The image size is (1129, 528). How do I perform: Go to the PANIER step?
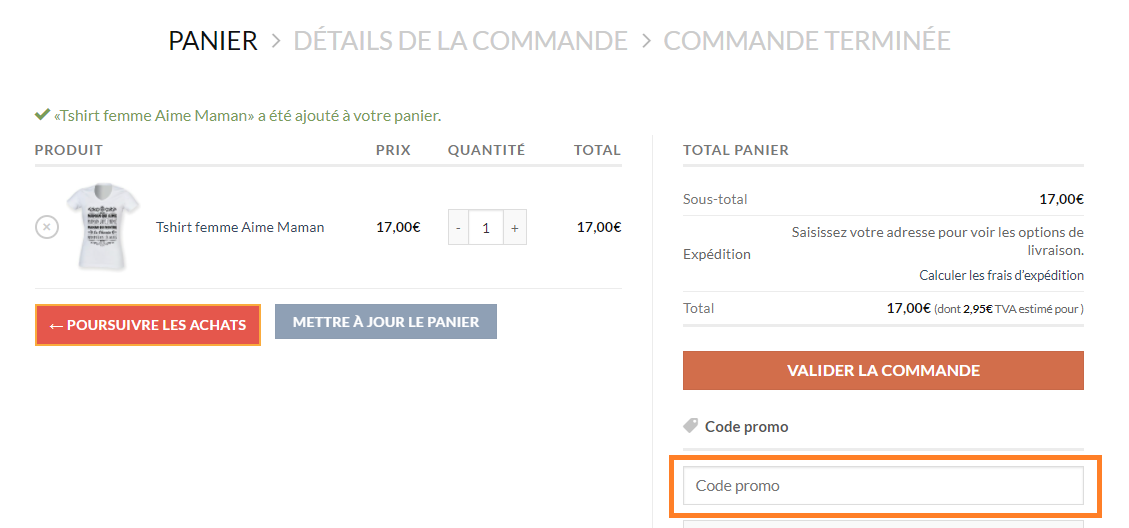point(213,40)
